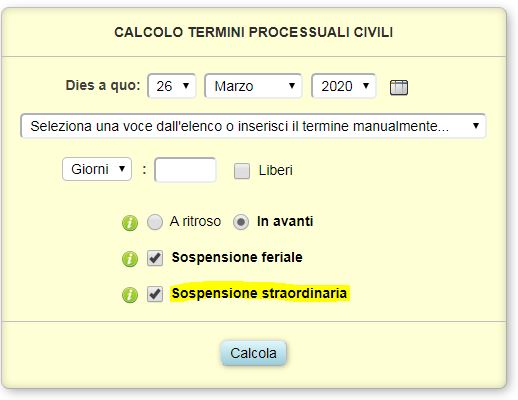Image resolution: width=518 pixels, height=400 pixels.
Task: Enable the Liberi checkbox
Action: click(x=242, y=171)
